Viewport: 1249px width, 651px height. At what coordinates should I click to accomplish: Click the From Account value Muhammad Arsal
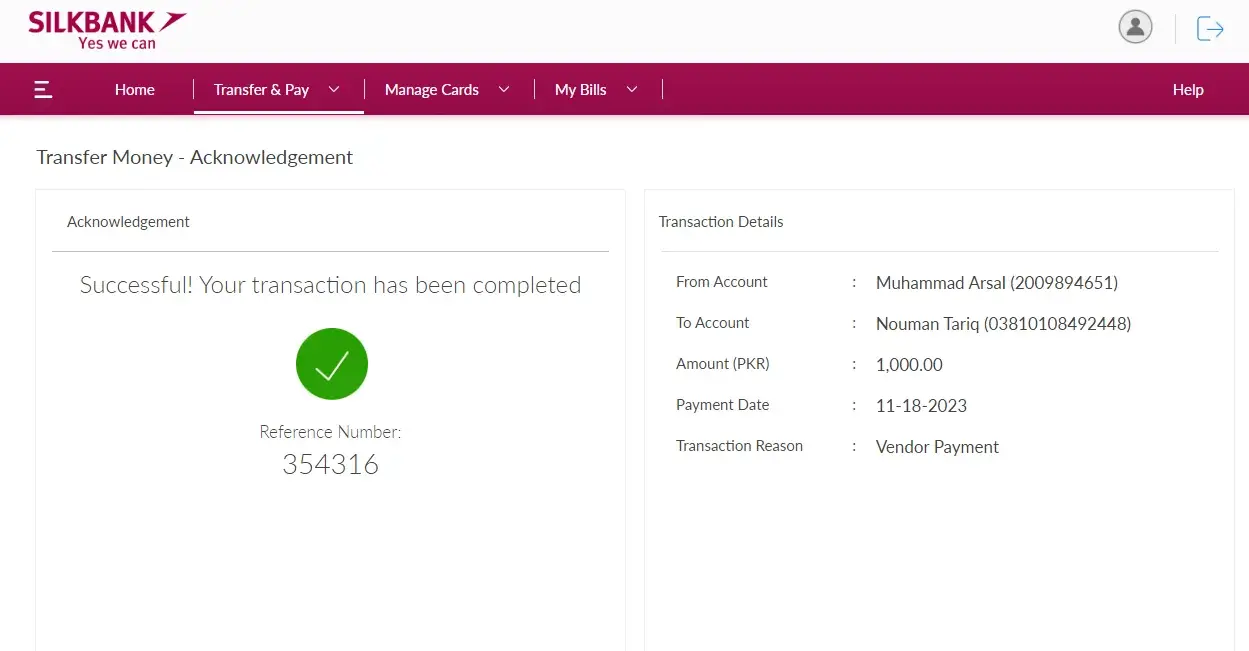pyautogui.click(x=996, y=283)
